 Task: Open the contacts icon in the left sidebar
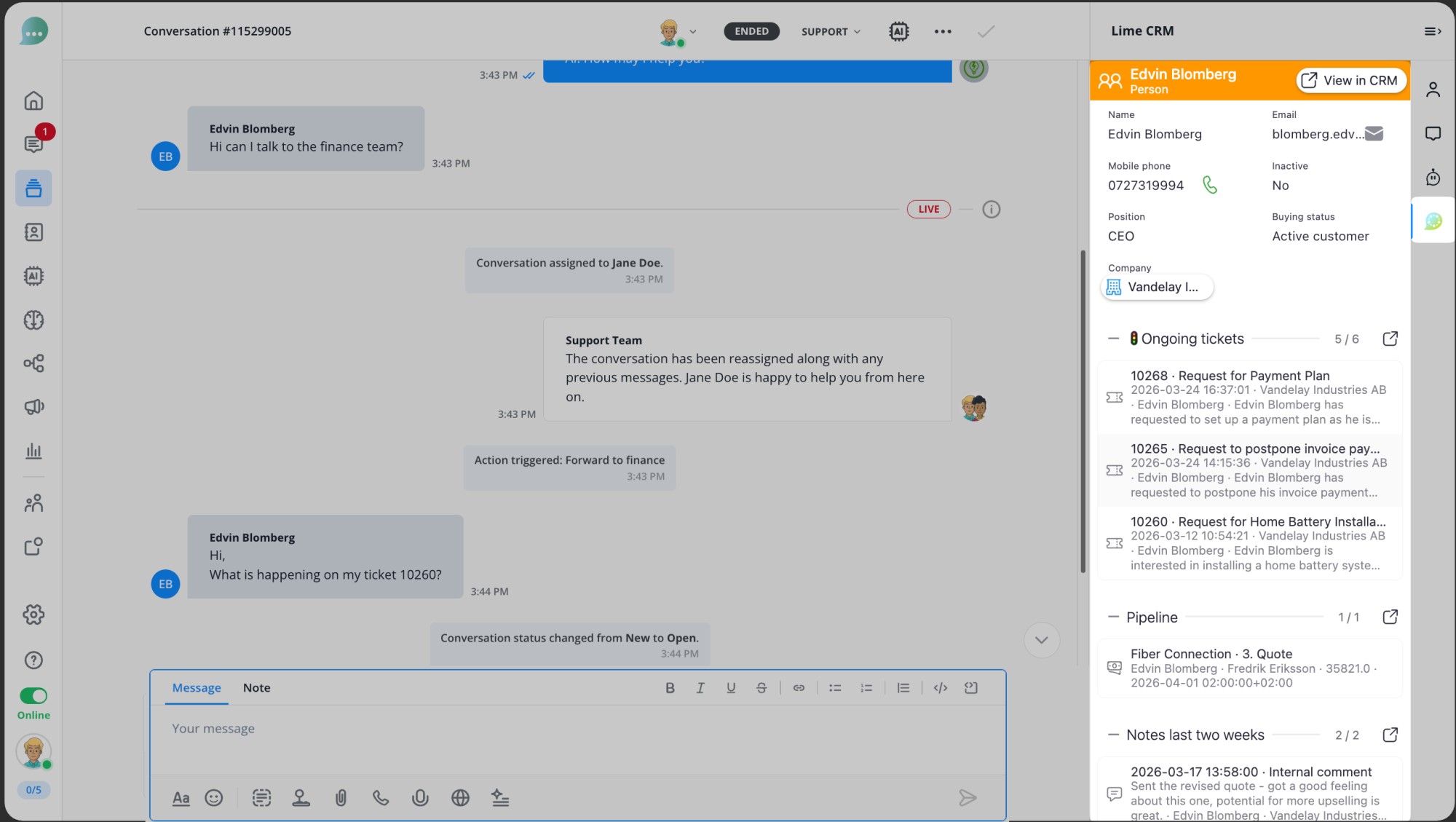[33, 232]
